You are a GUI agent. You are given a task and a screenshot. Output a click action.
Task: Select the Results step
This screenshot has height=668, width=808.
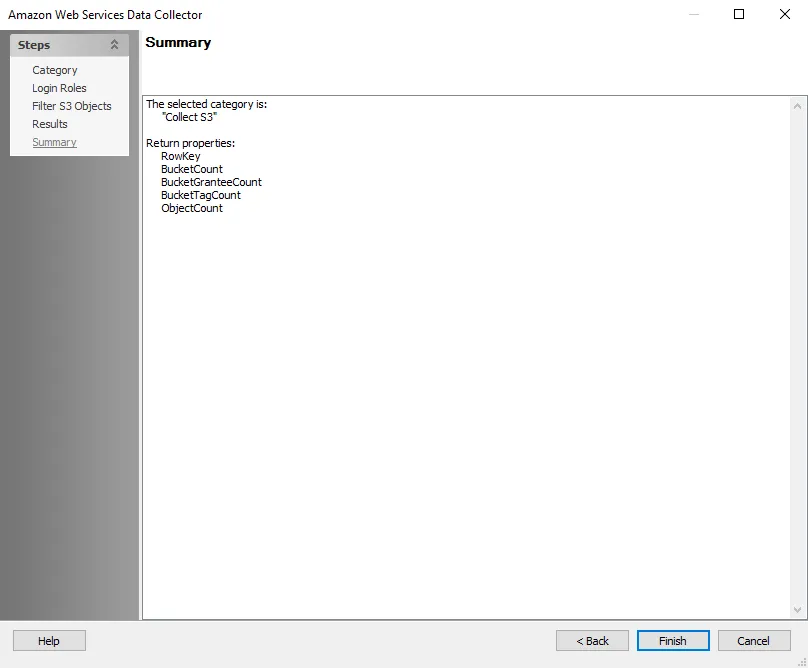coord(49,124)
